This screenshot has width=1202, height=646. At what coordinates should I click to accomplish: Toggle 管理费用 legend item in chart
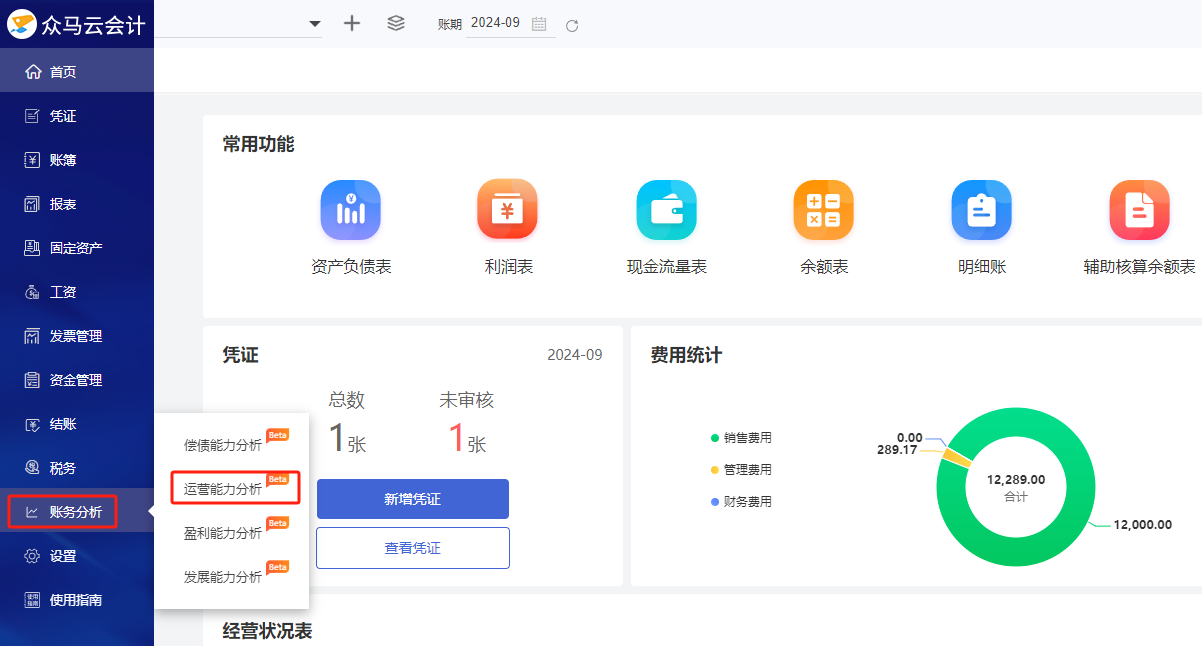coord(741,470)
